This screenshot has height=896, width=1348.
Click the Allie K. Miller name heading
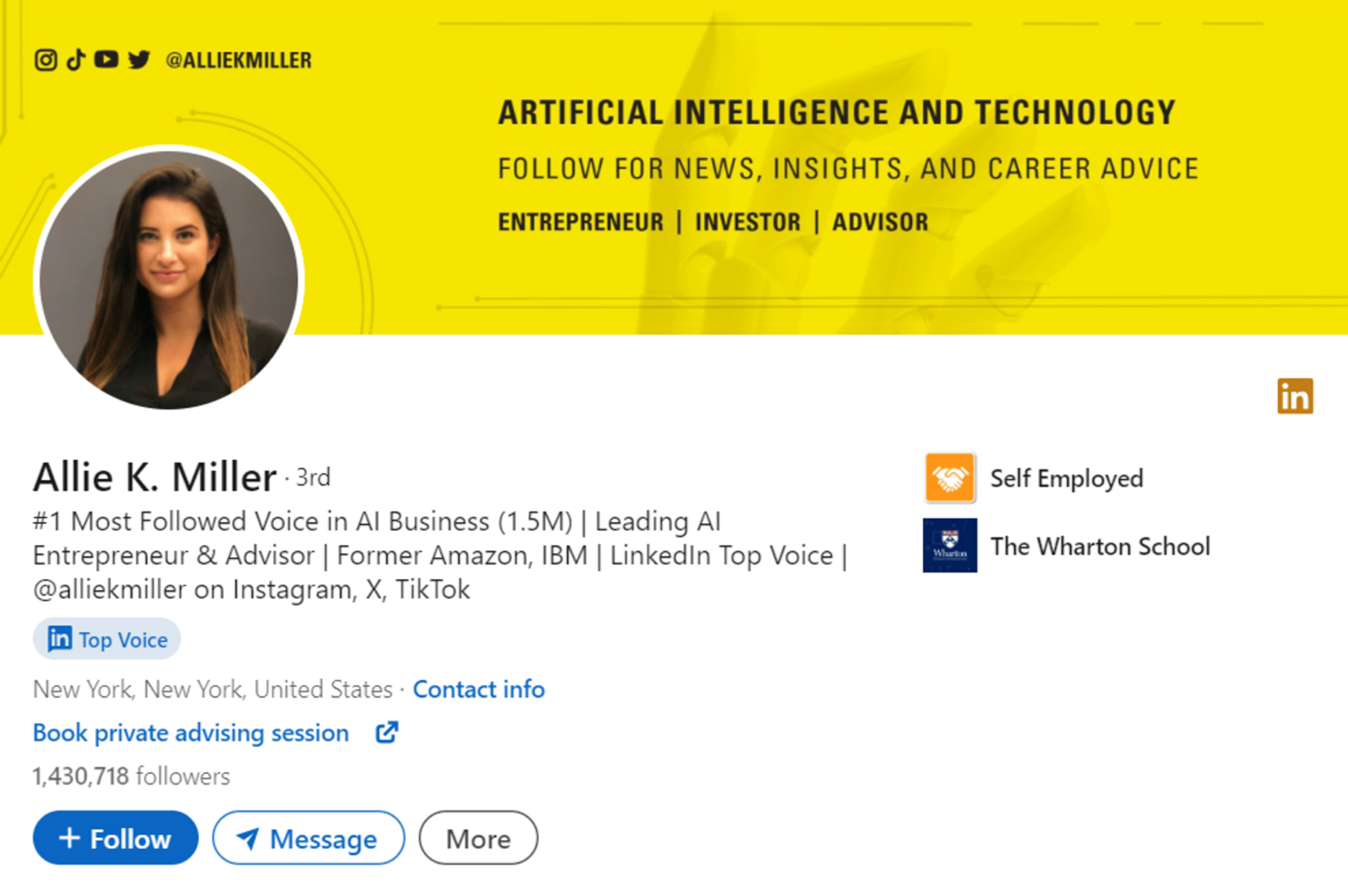click(154, 477)
